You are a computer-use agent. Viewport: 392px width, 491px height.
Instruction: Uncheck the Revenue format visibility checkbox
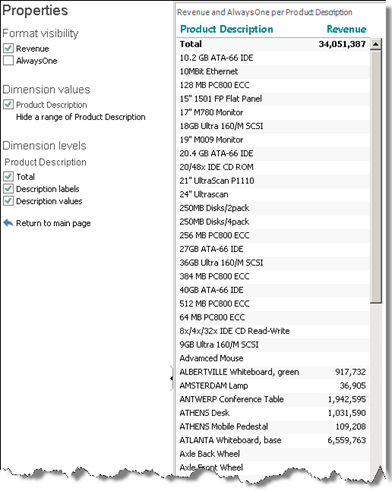(x=8, y=48)
